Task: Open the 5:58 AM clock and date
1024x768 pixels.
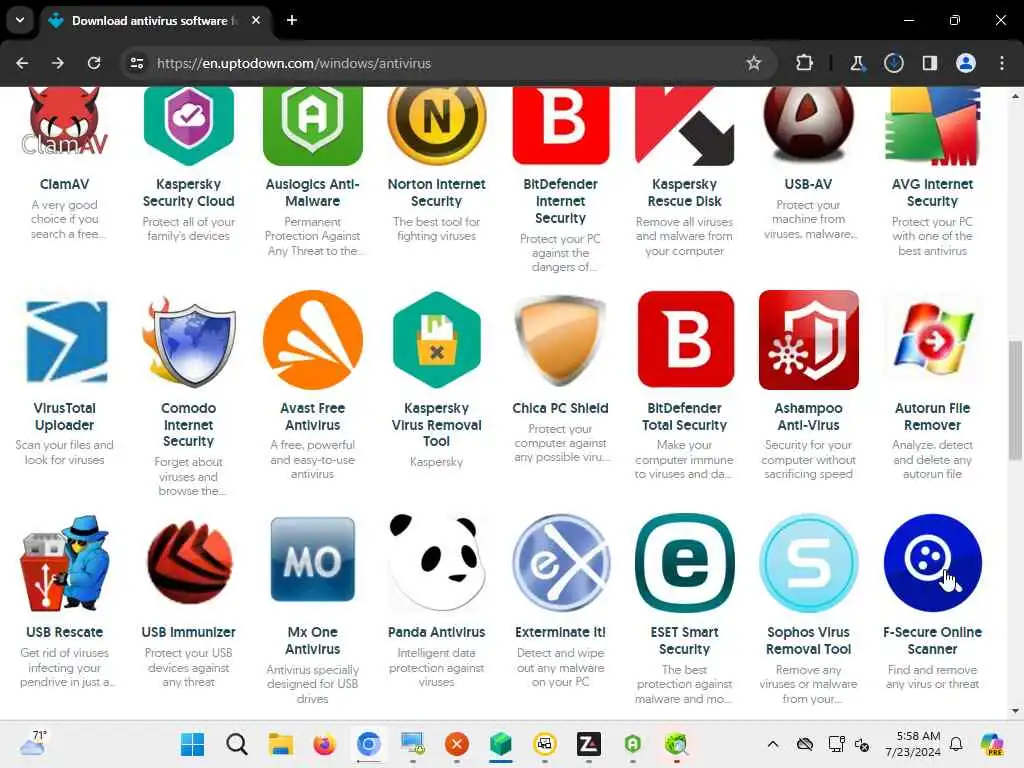Action: pos(912,744)
